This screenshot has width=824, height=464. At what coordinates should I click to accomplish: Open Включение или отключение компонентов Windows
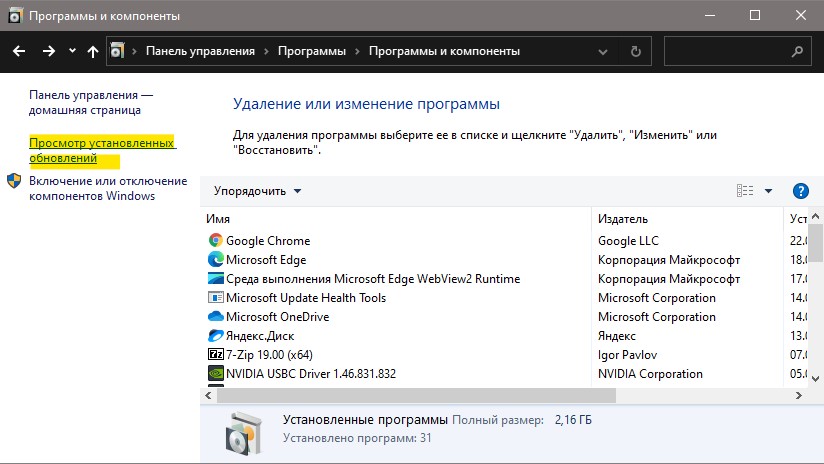point(108,188)
